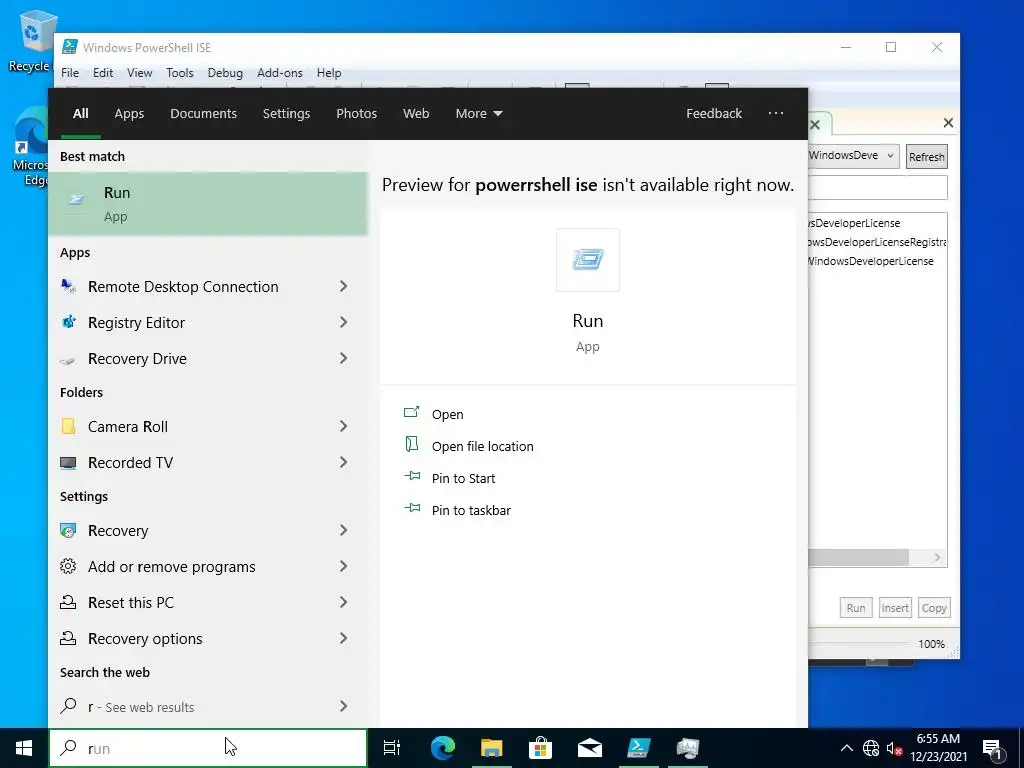Screen dimensions: 1024x768
Task: Select the Web search filter tab
Action: 416,114
